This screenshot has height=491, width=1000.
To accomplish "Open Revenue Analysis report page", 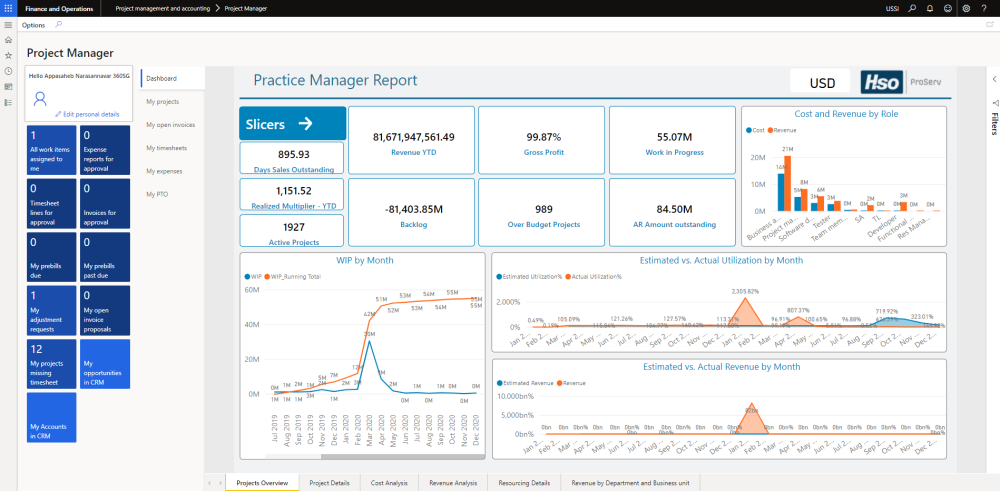I will (x=453, y=483).
